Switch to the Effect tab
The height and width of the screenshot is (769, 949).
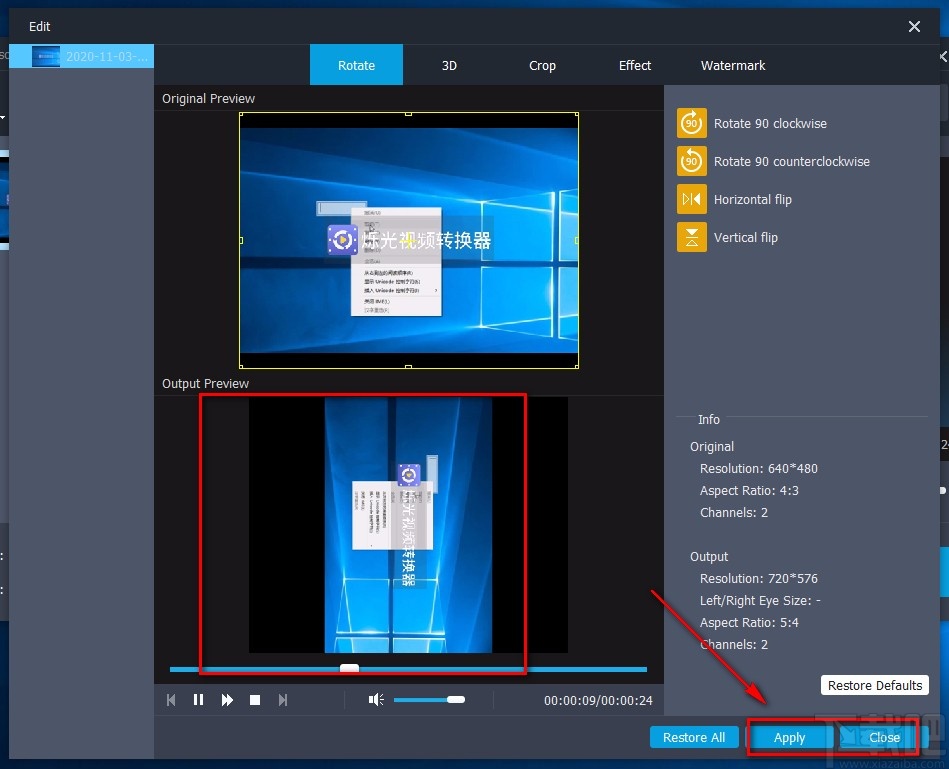(x=634, y=65)
